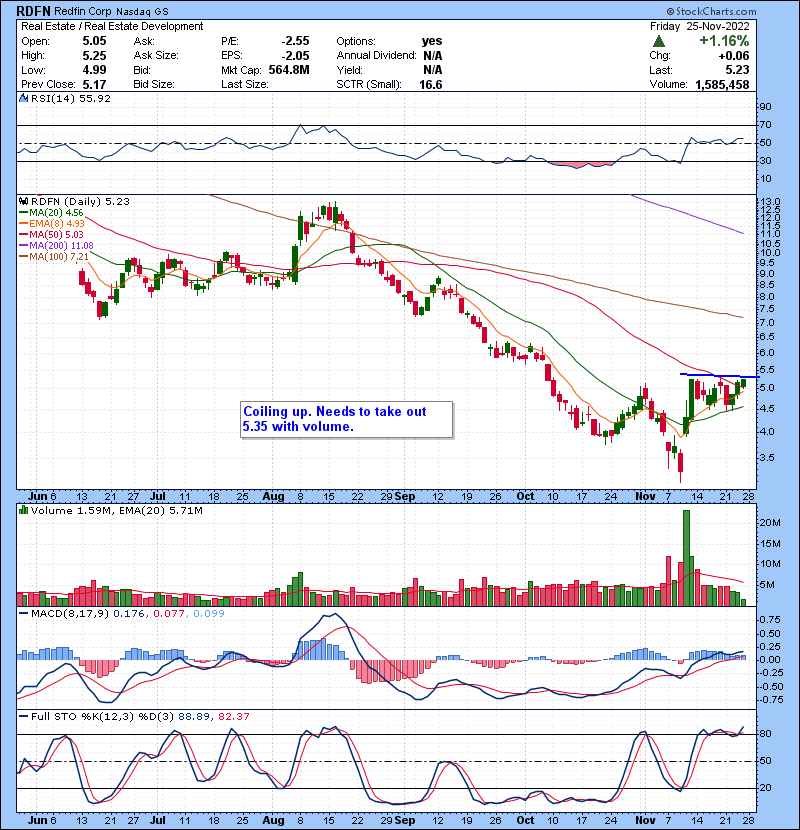The width and height of the screenshot is (800, 830).
Task: Click the RDFN ticker symbol in the header
Action: click(34, 11)
